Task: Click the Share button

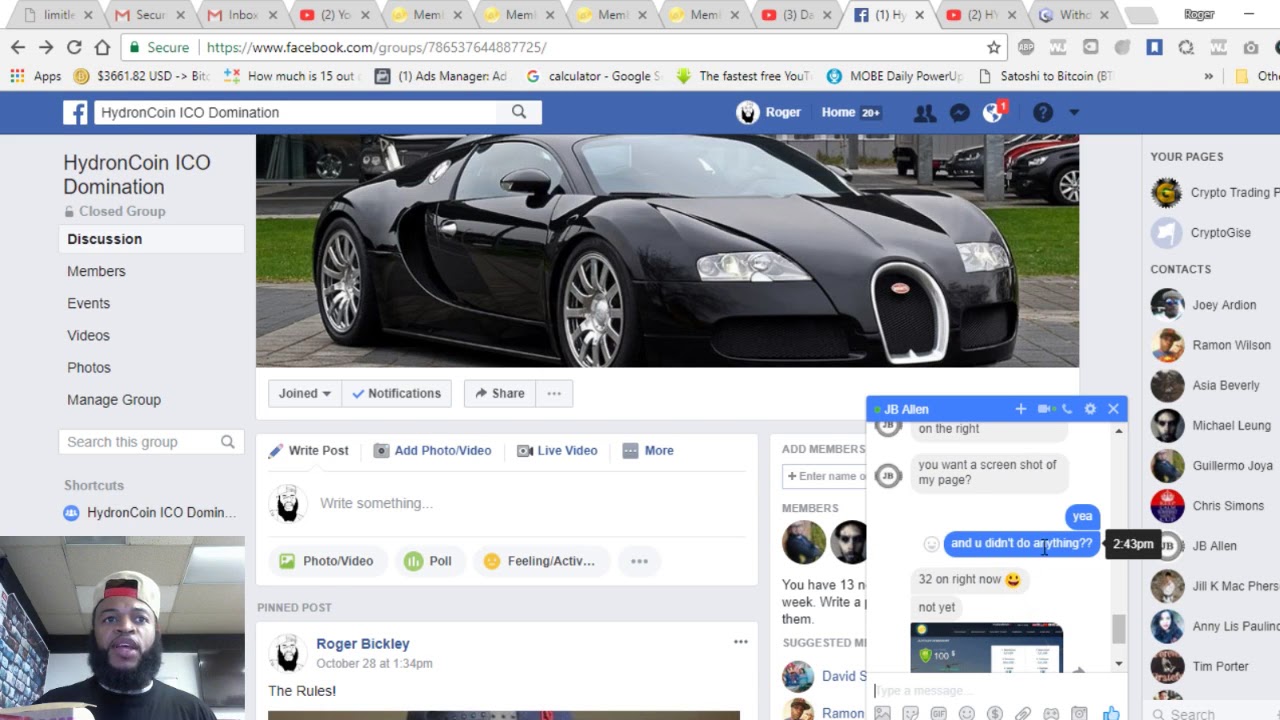Action: point(500,393)
